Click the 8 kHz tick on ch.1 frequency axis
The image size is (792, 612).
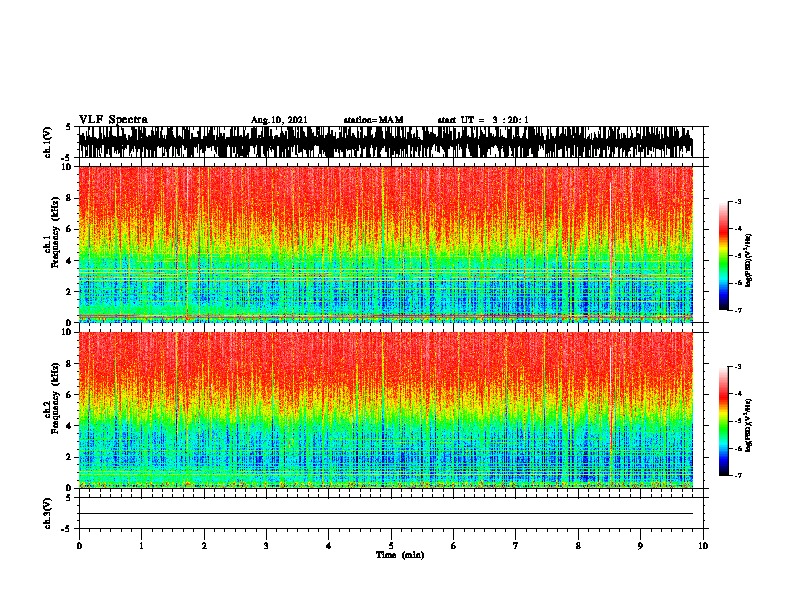pyautogui.click(x=70, y=198)
